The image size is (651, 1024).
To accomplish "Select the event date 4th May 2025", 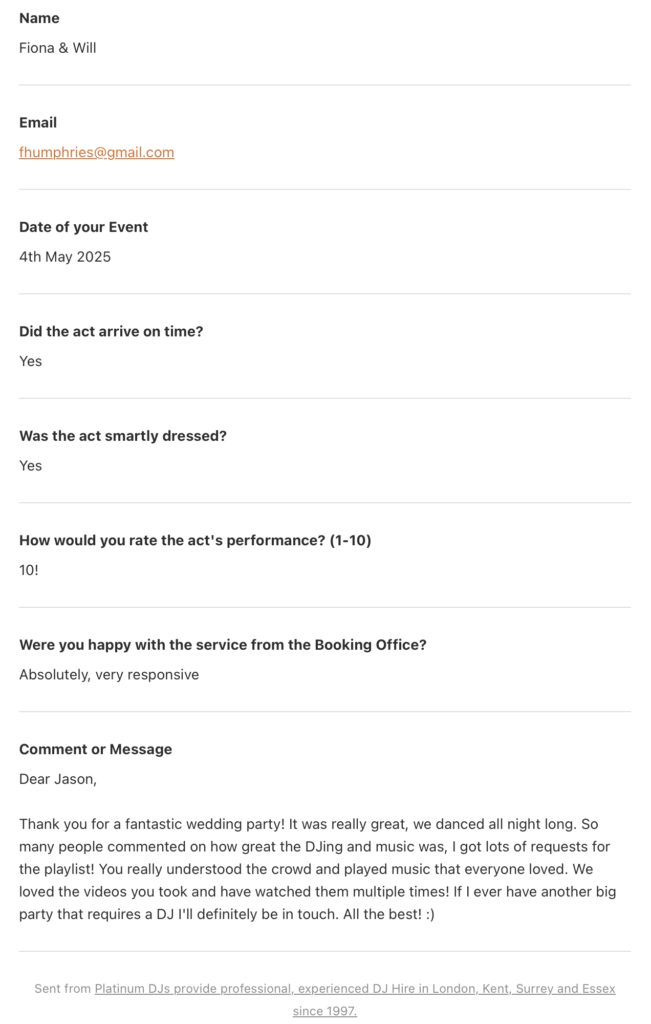I will (65, 257).
